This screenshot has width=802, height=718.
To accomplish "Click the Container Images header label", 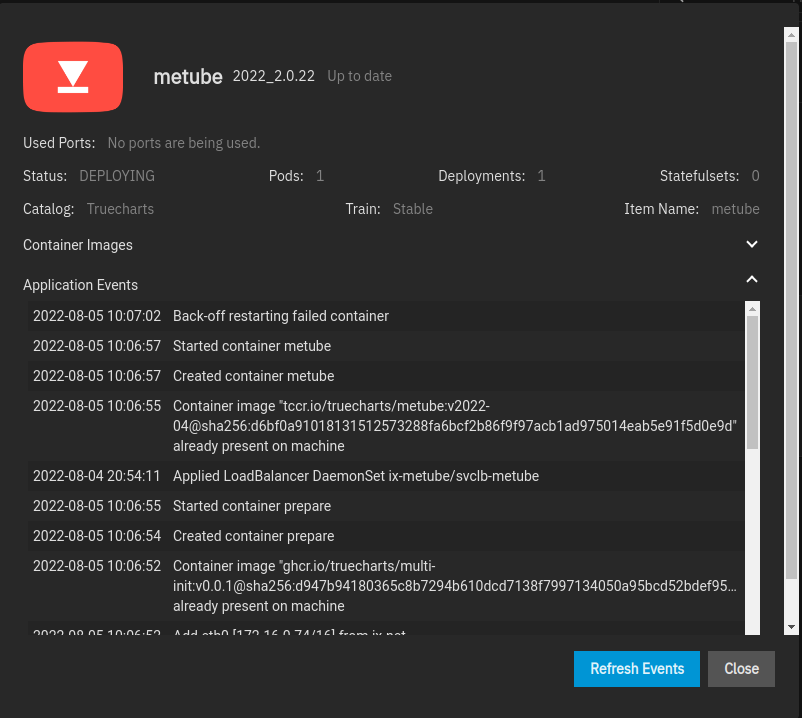I will (78, 245).
